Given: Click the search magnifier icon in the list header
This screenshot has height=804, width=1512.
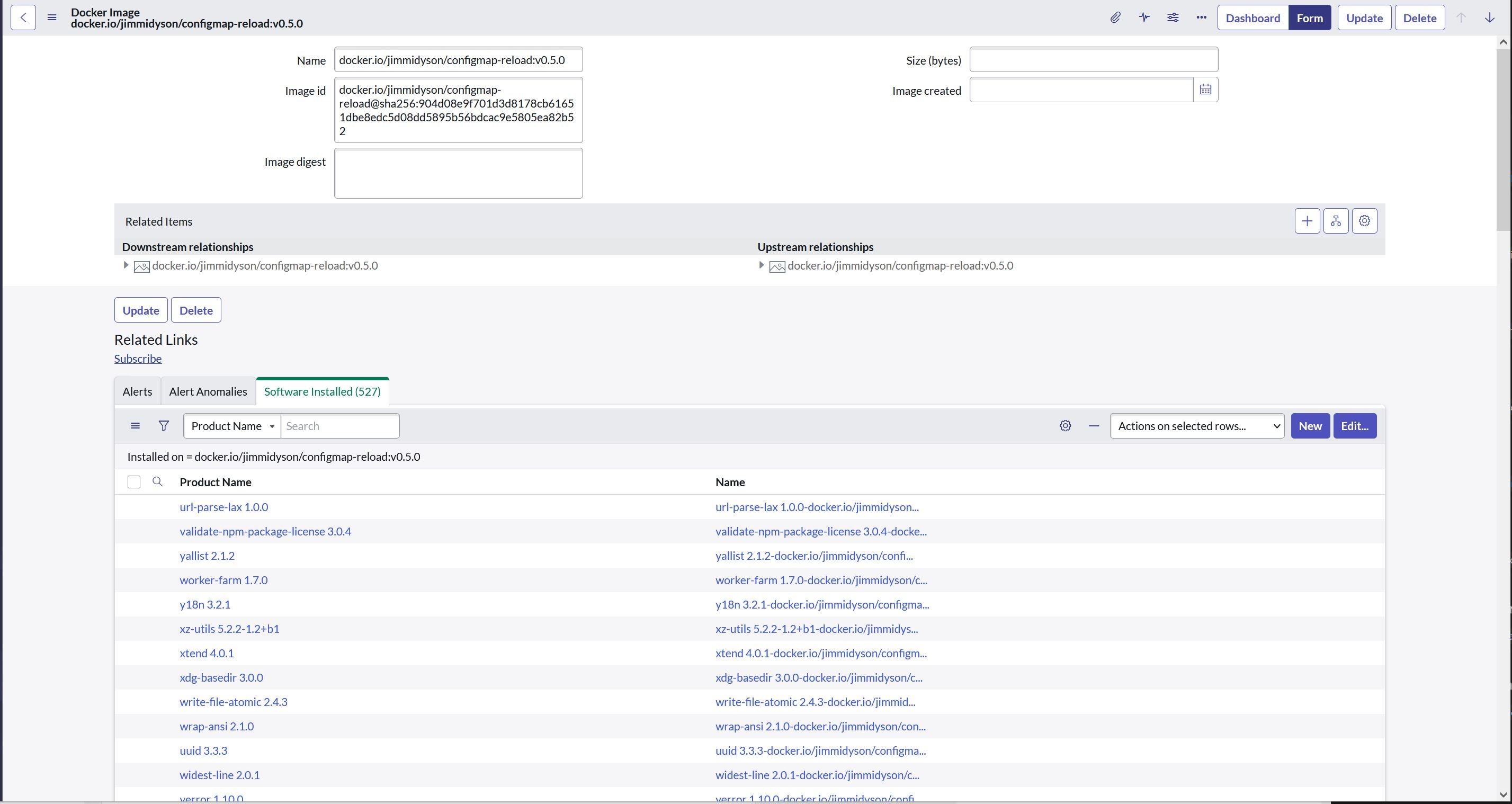Looking at the screenshot, I should [x=157, y=481].
